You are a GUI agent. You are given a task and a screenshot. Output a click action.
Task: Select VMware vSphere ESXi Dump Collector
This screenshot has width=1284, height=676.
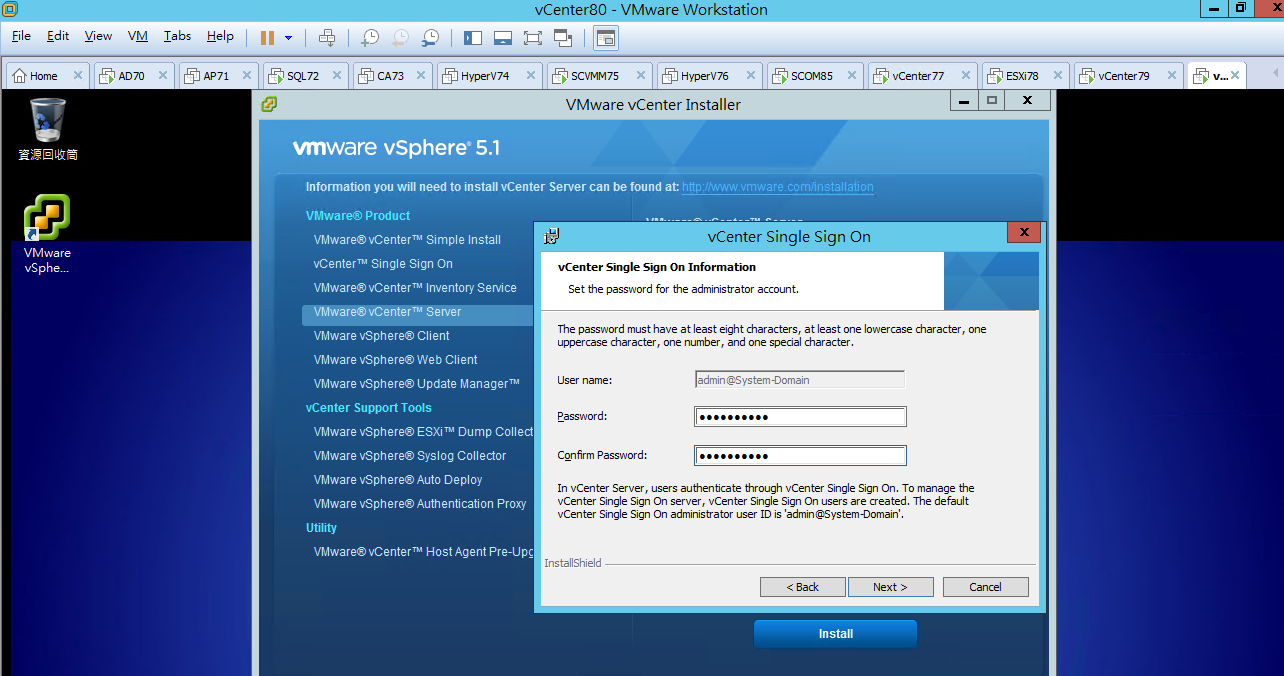(423, 432)
